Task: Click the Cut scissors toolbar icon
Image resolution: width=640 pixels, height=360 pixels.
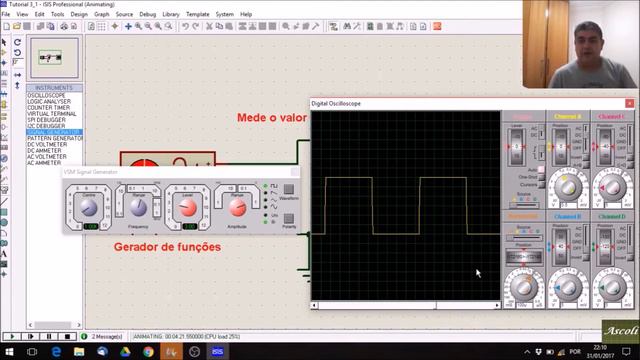Action: coord(209,27)
